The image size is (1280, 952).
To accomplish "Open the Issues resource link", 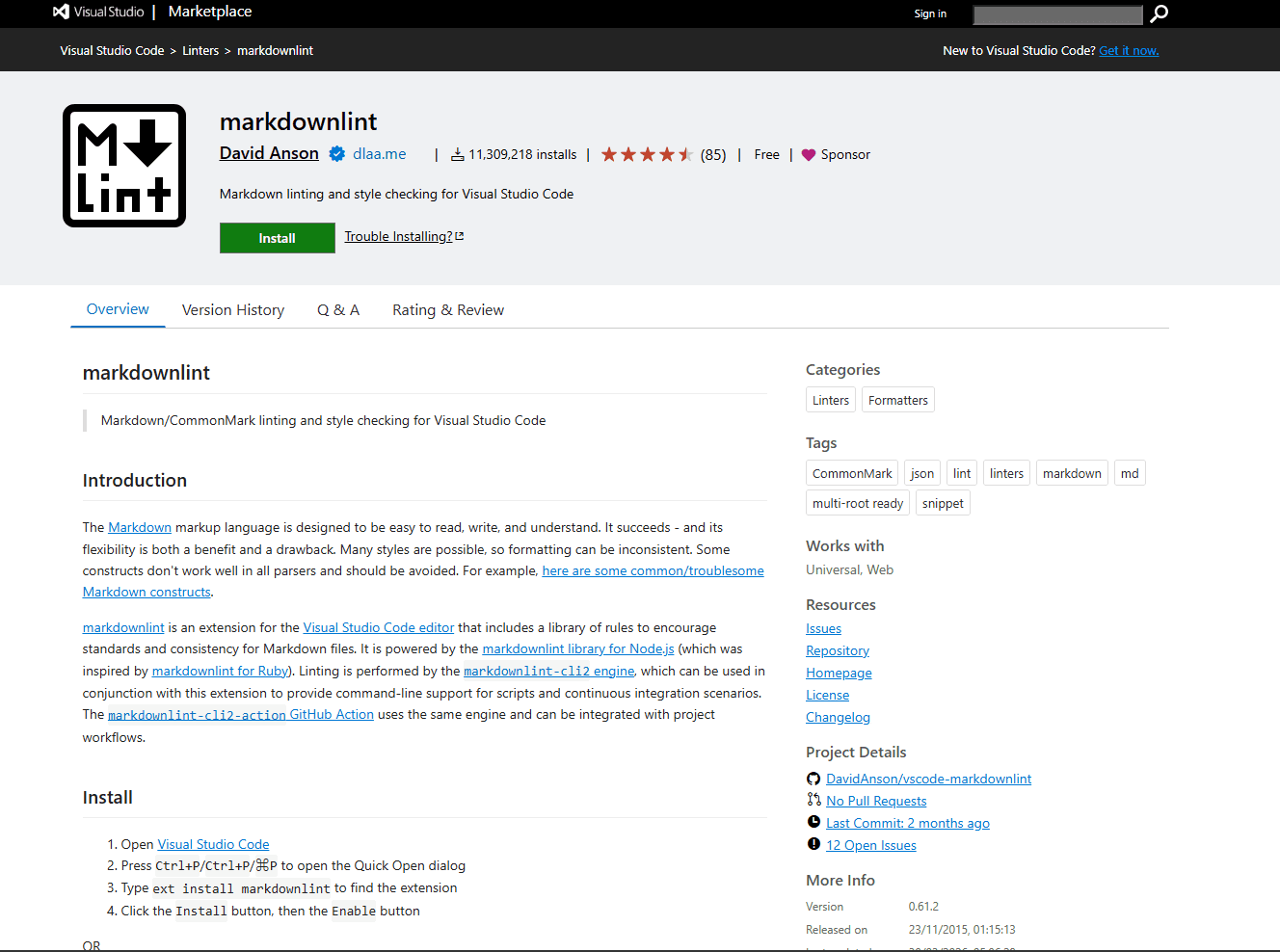I will (823, 628).
